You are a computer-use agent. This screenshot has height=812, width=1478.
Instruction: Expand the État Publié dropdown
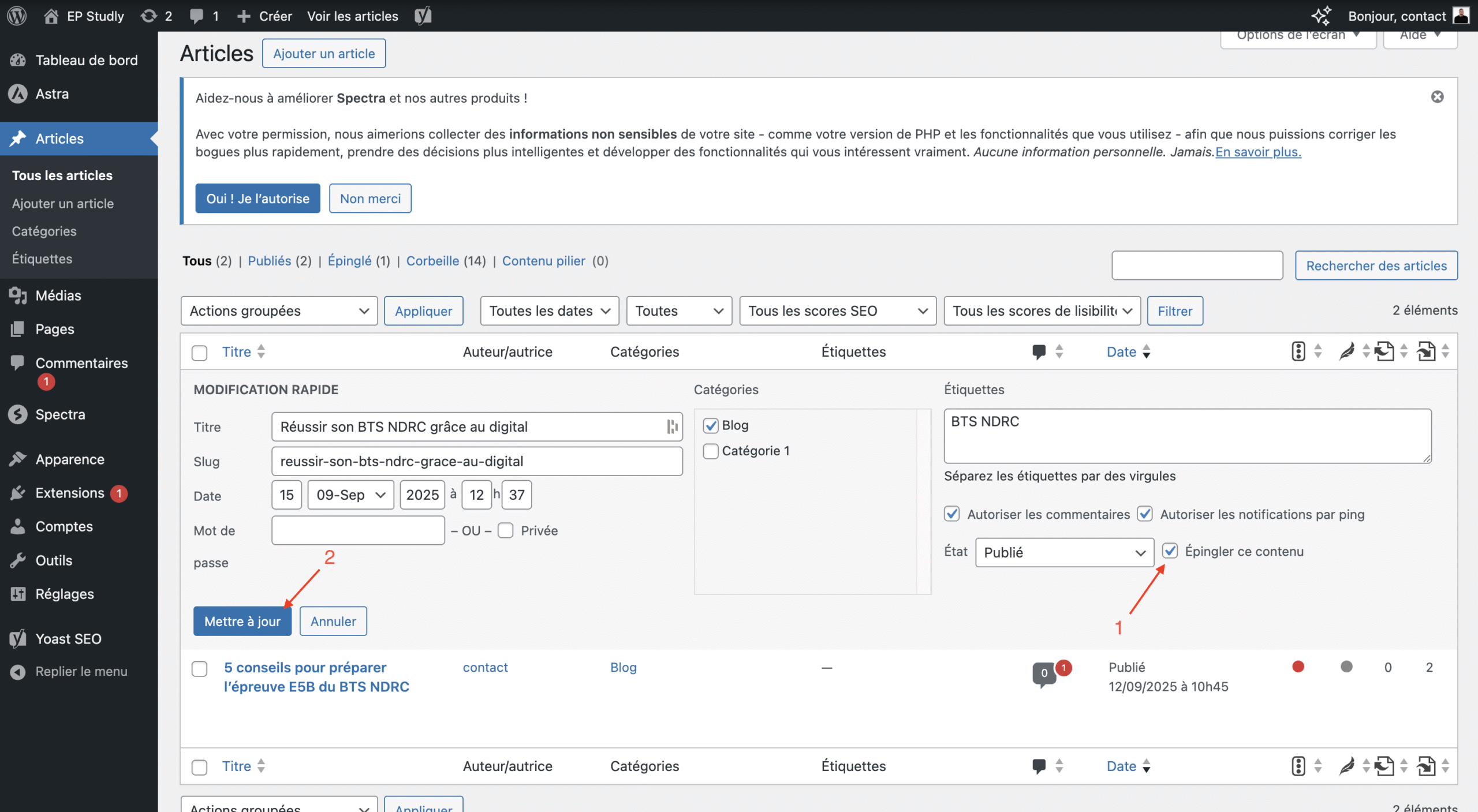[x=1064, y=552]
